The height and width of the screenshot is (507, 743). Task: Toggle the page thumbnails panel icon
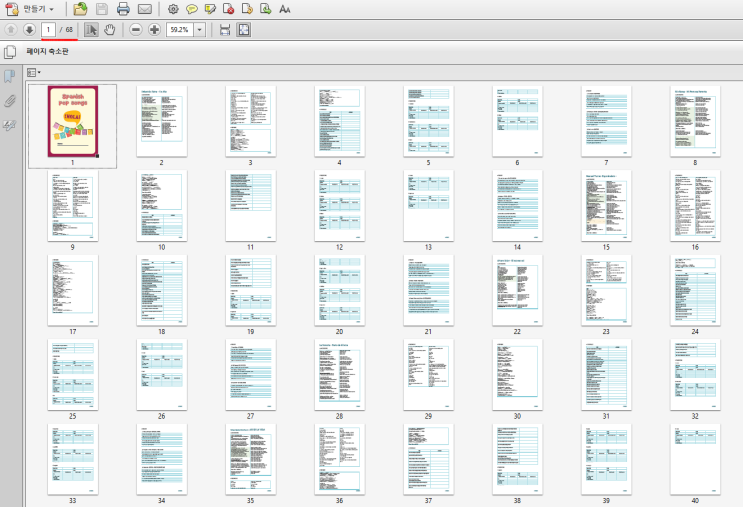pyautogui.click(x=10, y=52)
